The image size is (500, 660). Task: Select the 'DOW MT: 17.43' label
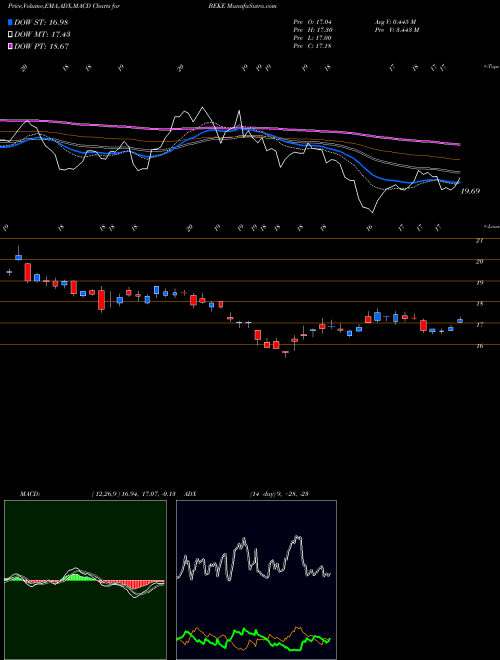(42, 35)
